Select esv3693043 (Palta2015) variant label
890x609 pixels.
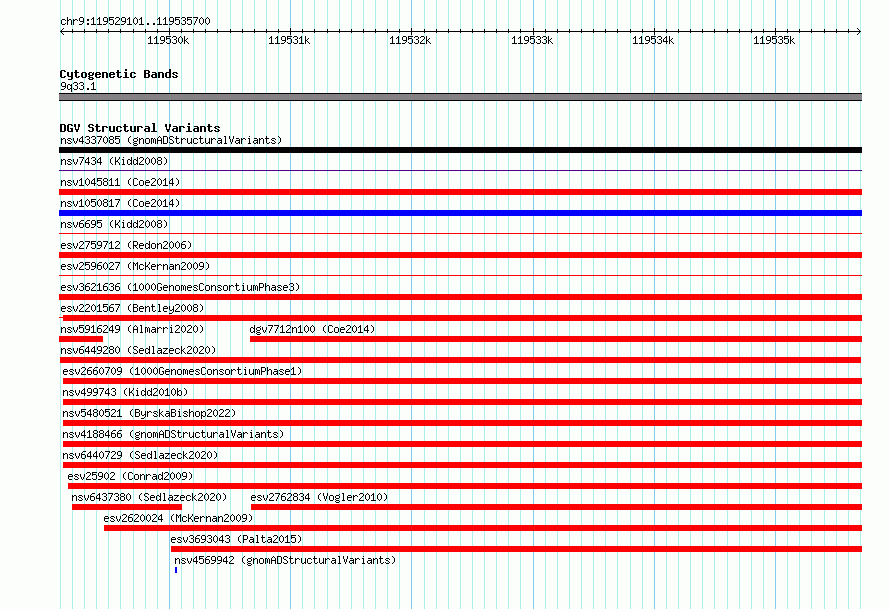236,539
